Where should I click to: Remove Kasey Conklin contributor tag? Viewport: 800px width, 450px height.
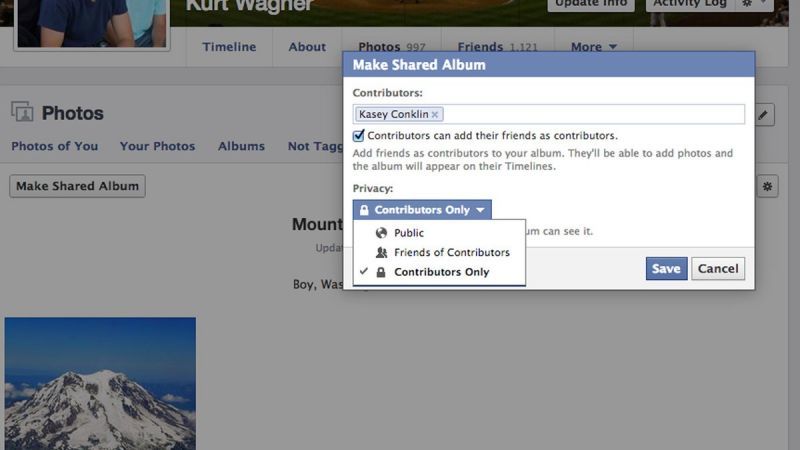tap(435, 115)
